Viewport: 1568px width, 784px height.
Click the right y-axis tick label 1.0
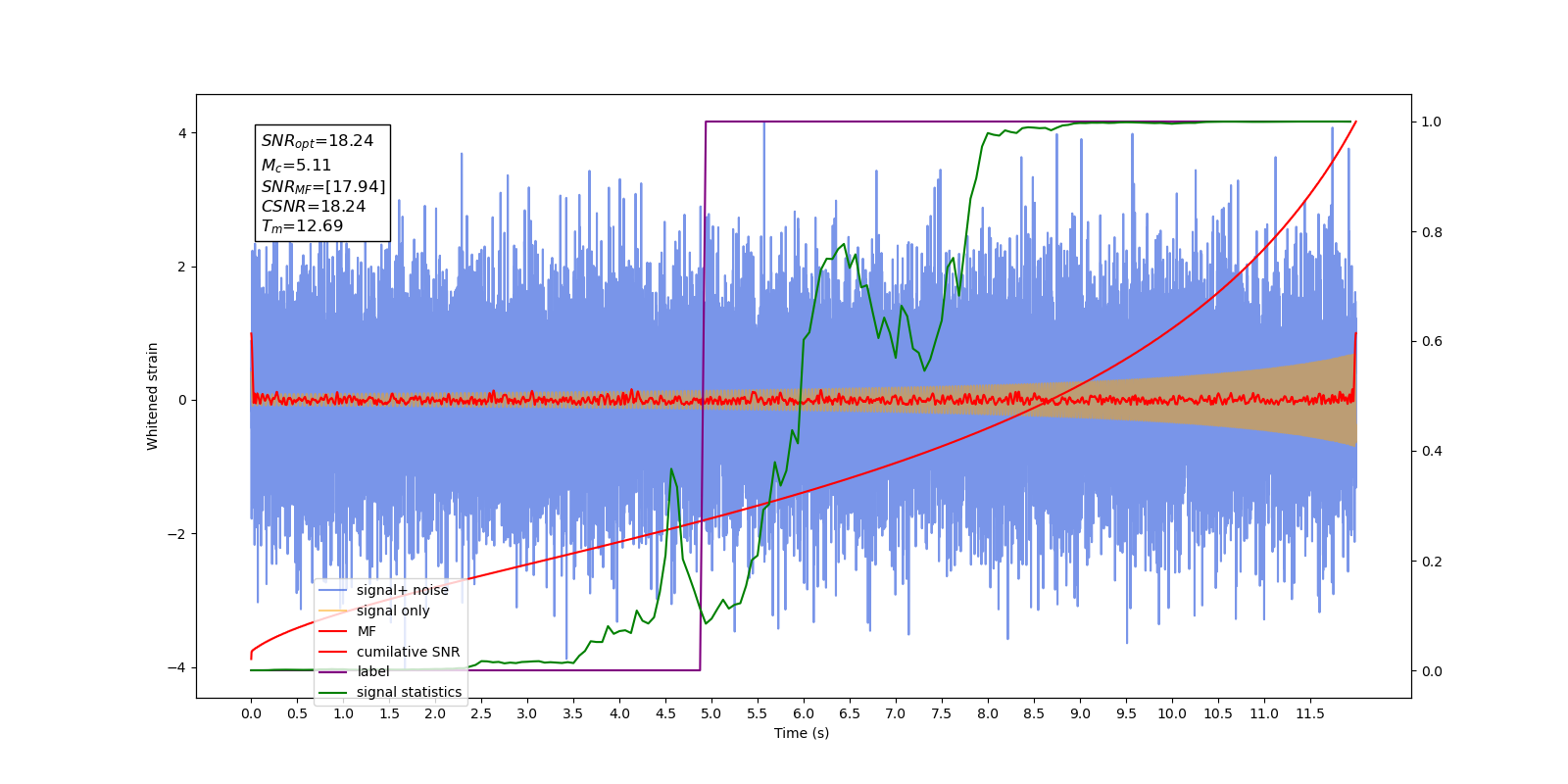(1432, 122)
